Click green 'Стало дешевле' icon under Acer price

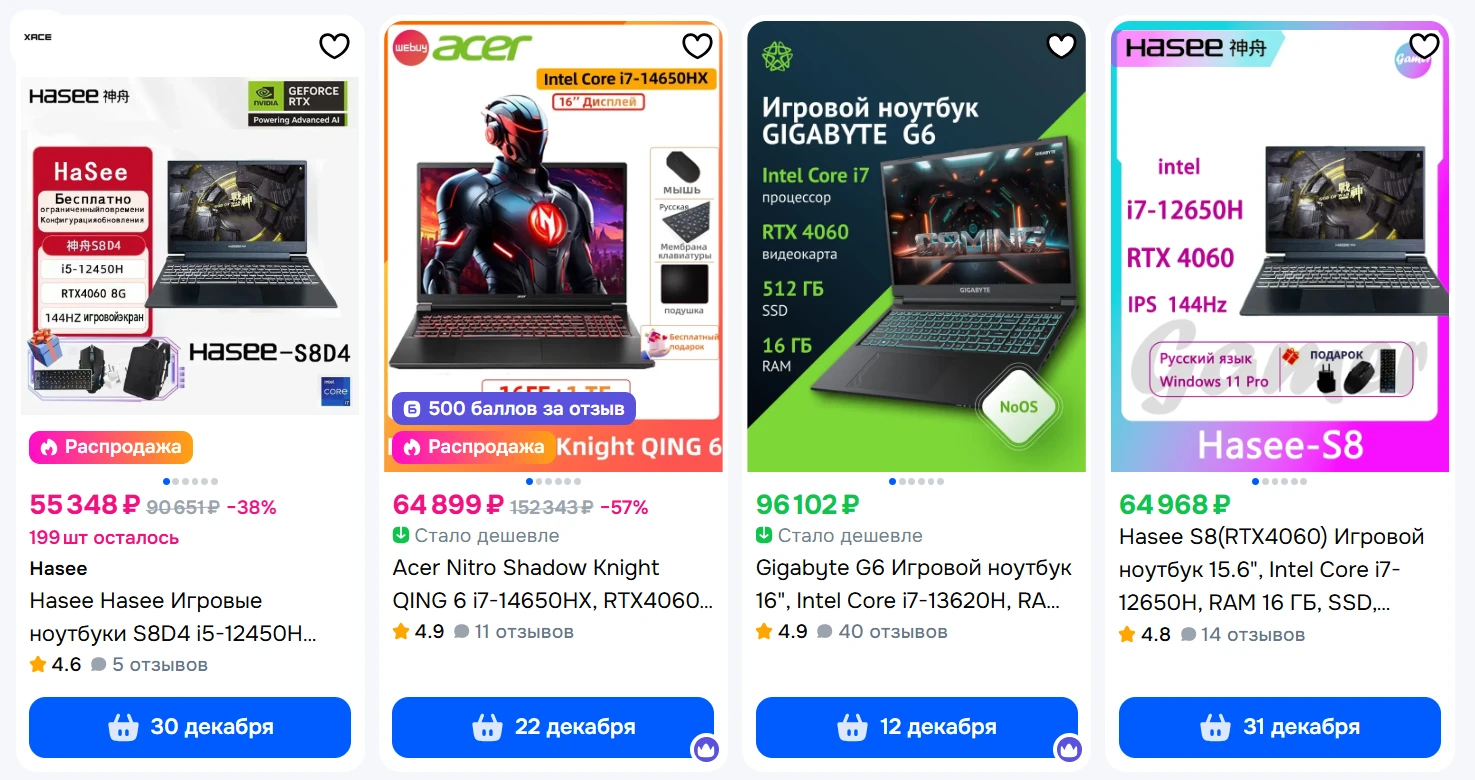point(401,535)
